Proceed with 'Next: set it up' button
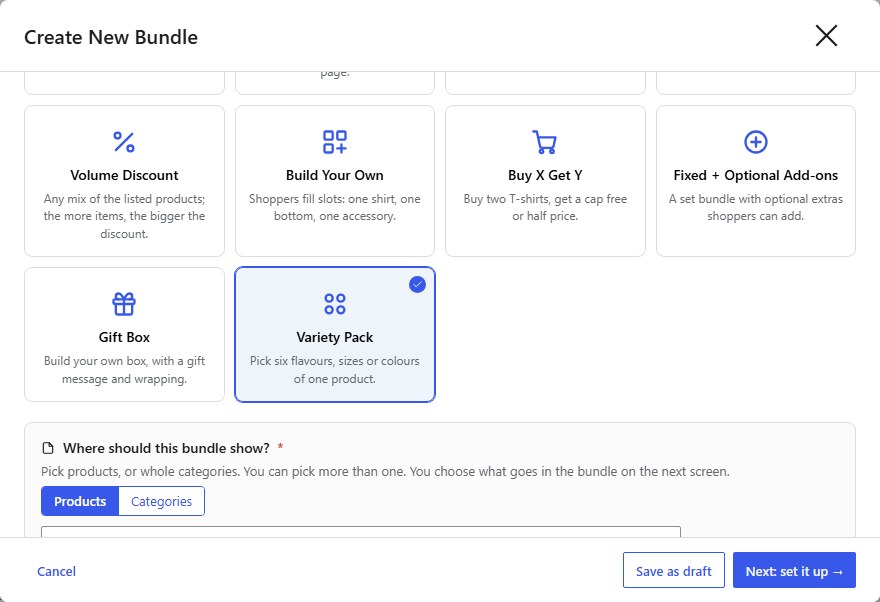The width and height of the screenshot is (880, 602). tap(794, 570)
